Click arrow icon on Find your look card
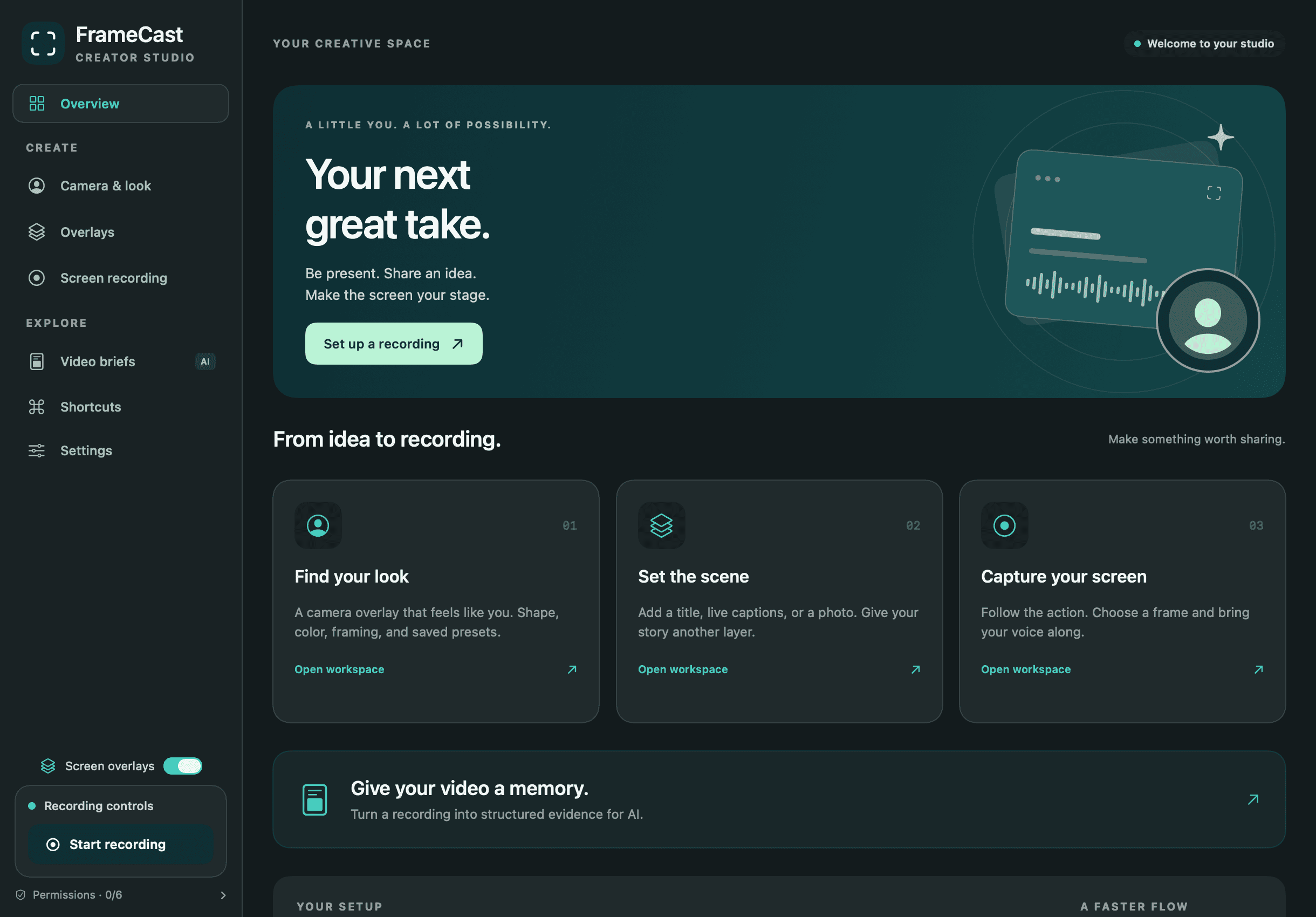The height and width of the screenshot is (917, 1316). [572, 669]
